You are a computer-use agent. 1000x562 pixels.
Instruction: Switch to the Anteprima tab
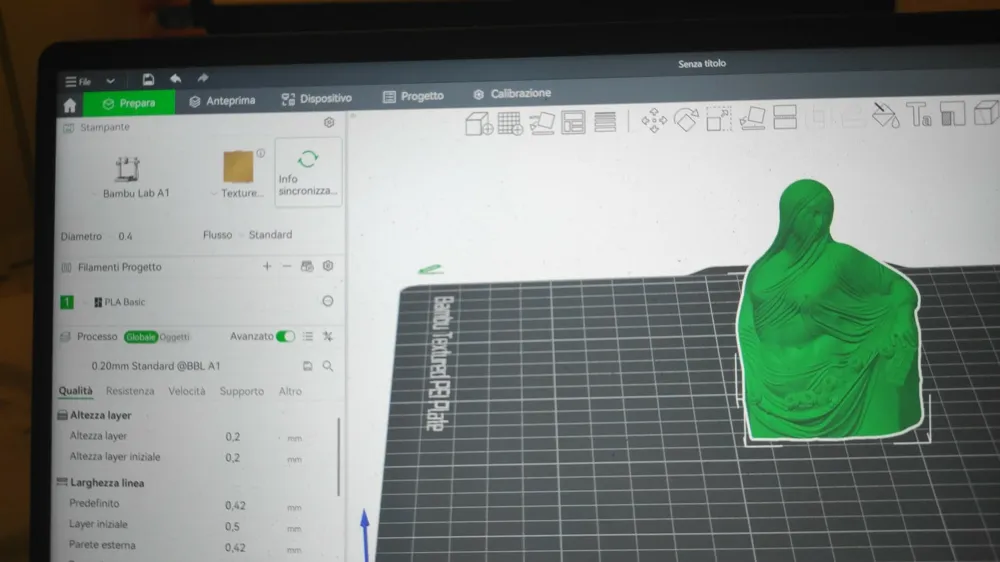(x=222, y=101)
